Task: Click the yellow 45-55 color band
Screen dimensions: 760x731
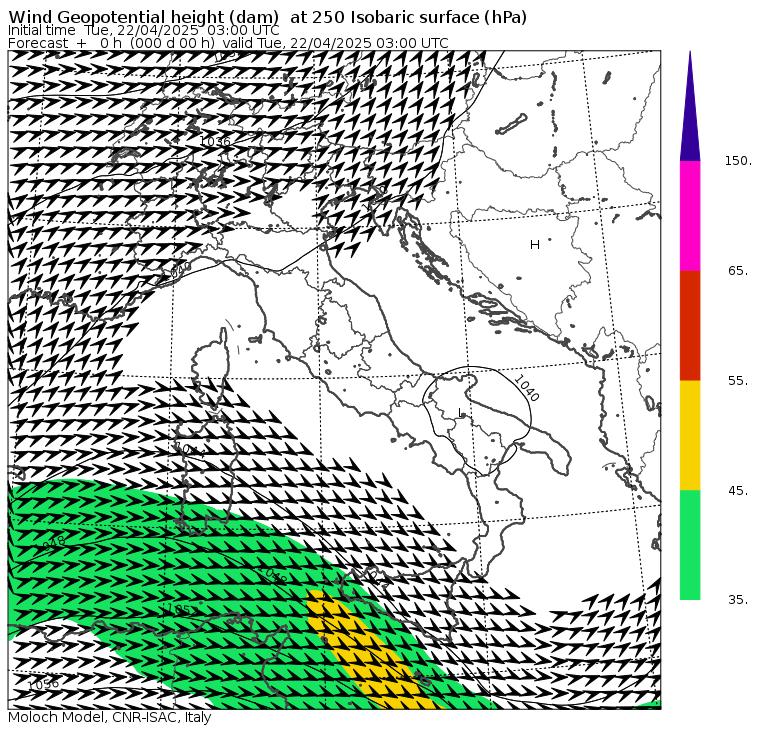Action: 690,435
